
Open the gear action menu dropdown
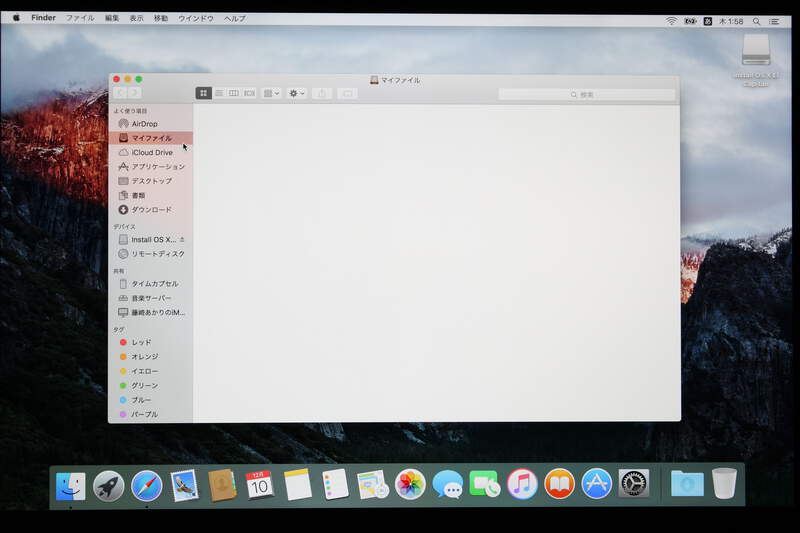pyautogui.click(x=297, y=93)
